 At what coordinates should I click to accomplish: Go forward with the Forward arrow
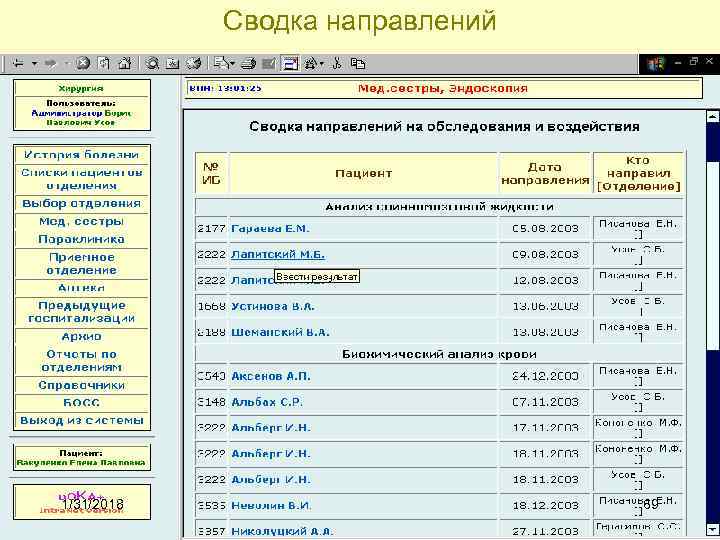[51, 63]
